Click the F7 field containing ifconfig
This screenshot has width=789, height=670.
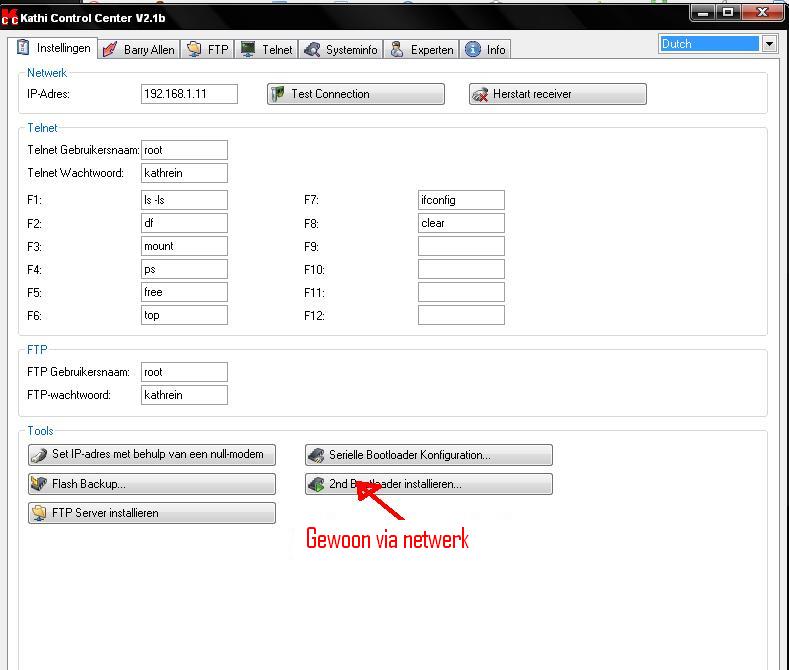[461, 200]
